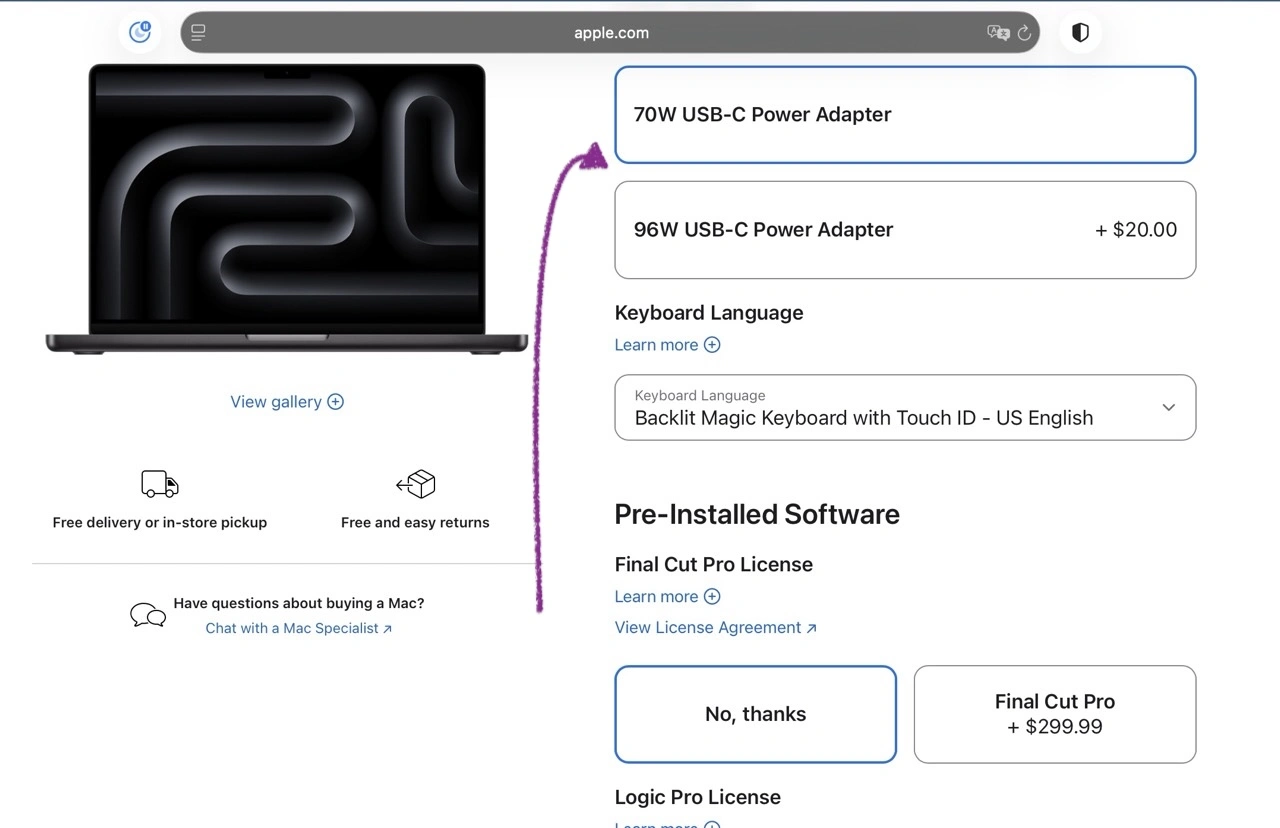Choose the 96W USB-C Power Adapter option
This screenshot has height=828, width=1280.
(904, 230)
